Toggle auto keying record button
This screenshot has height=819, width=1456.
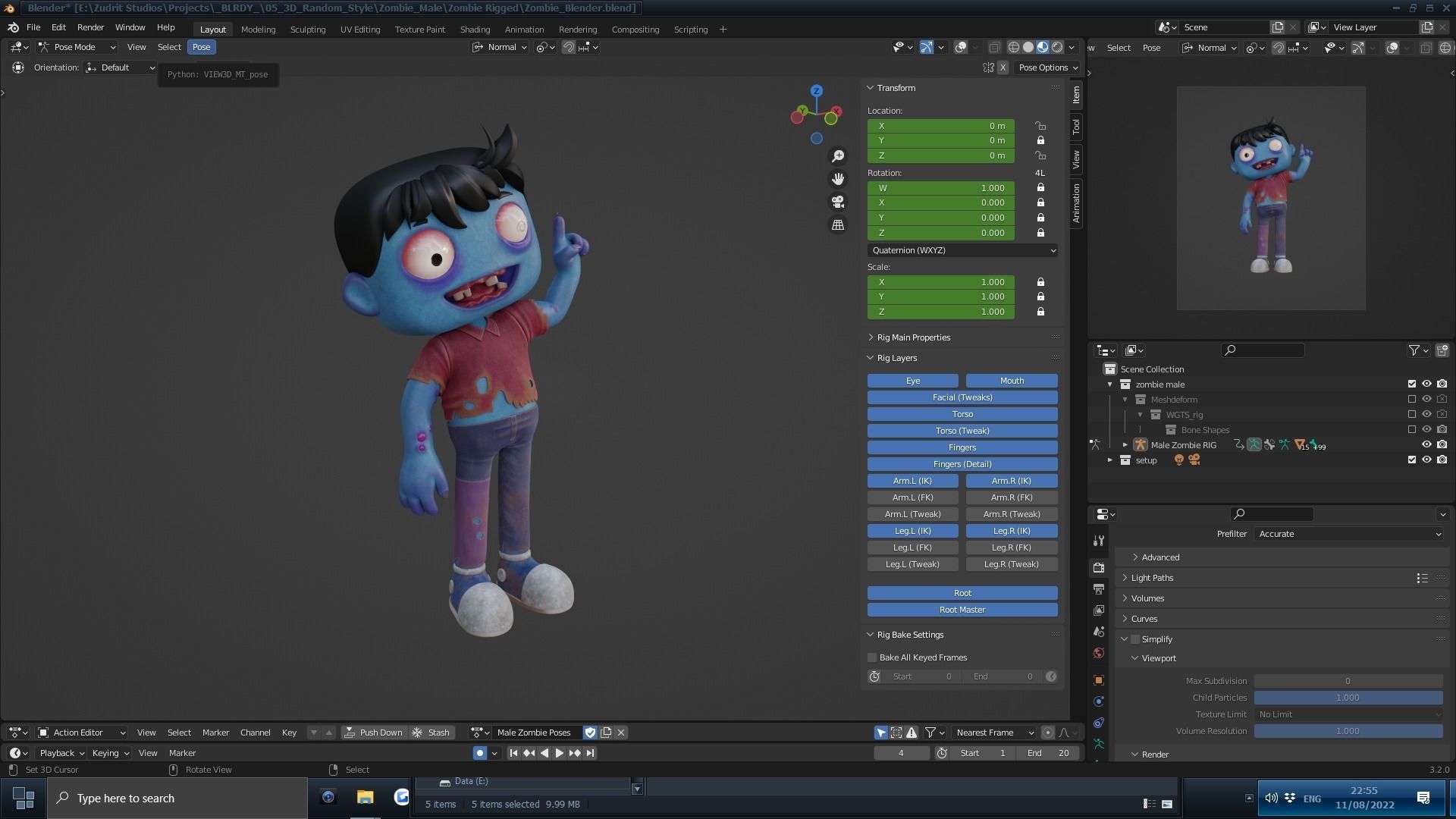tap(480, 753)
